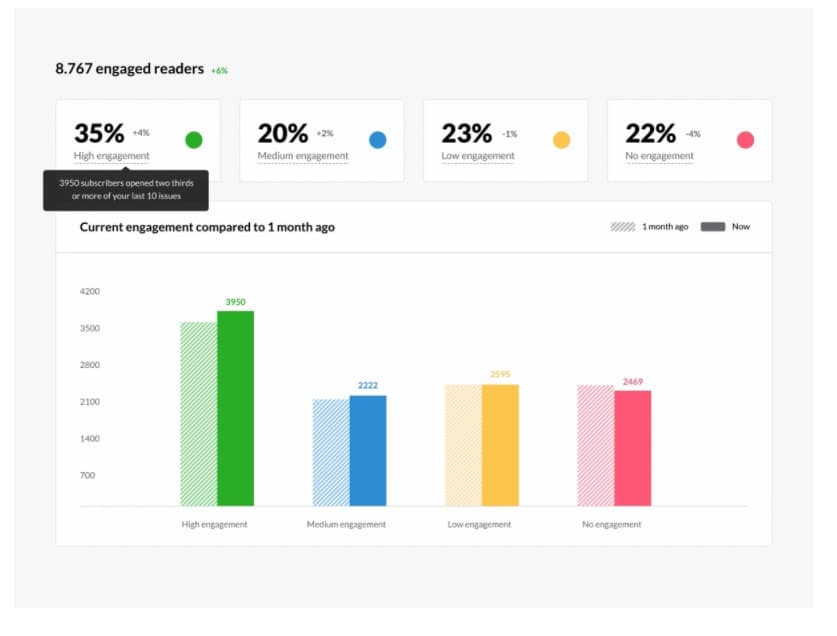The height and width of the screenshot is (636, 837).
Task: Click the 22% No engagement percentage
Action: coord(651,133)
